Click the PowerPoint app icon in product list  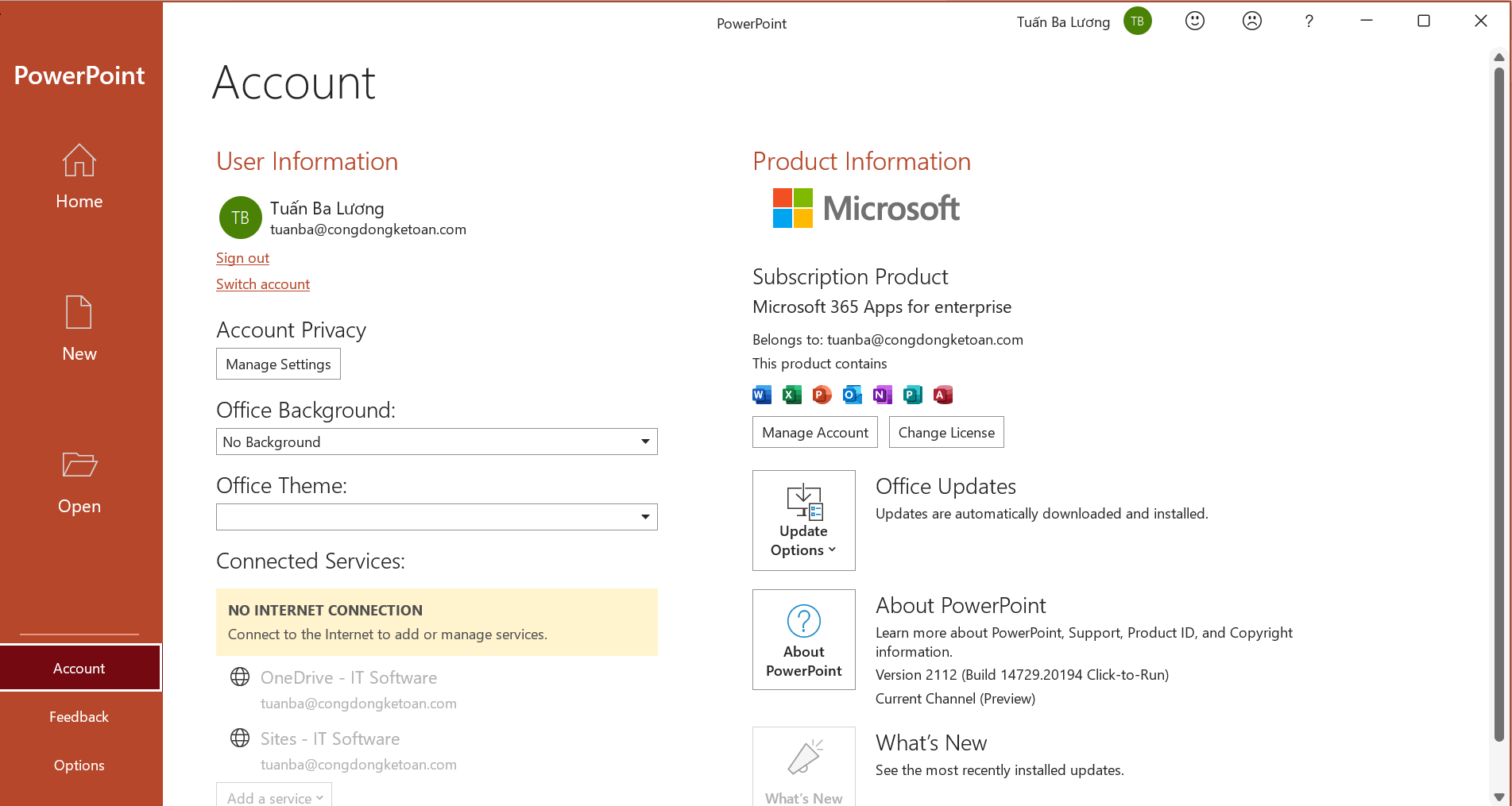[822, 395]
